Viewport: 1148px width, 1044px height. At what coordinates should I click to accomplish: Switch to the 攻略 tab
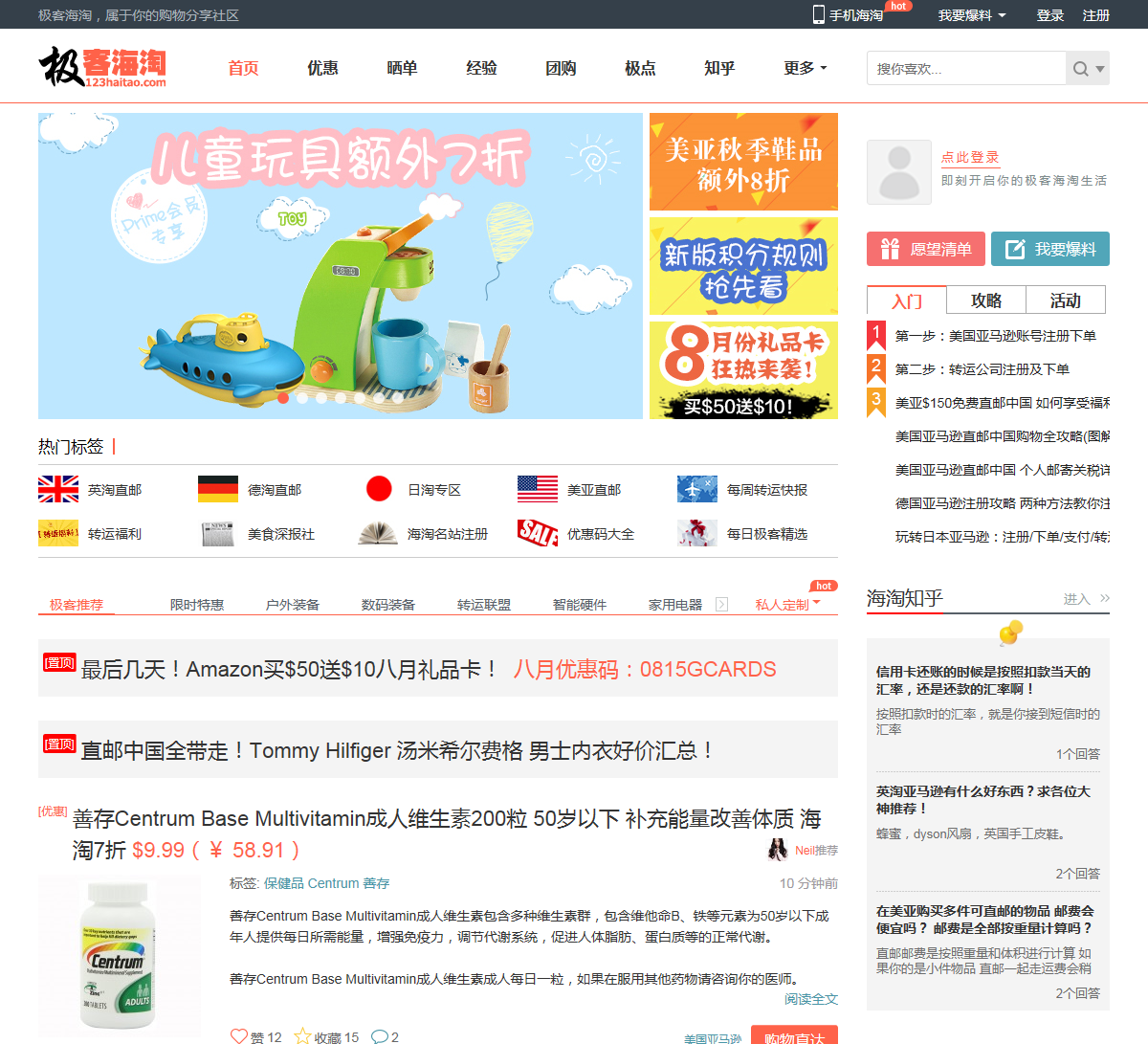[x=986, y=300]
